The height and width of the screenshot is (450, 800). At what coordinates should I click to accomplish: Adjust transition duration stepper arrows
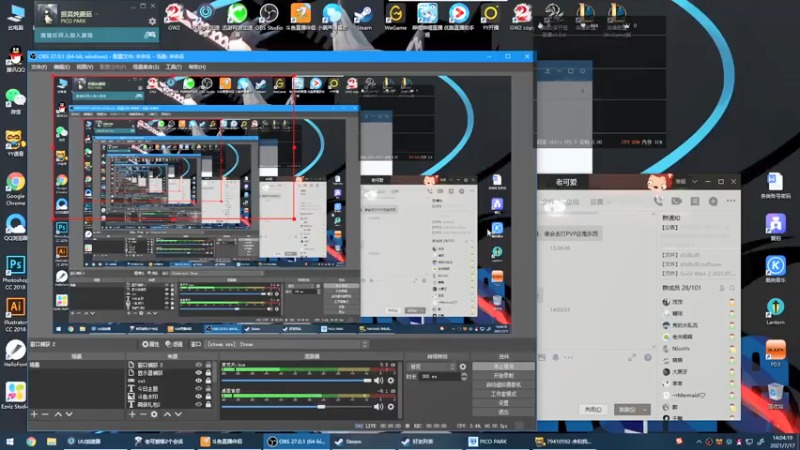pos(464,377)
